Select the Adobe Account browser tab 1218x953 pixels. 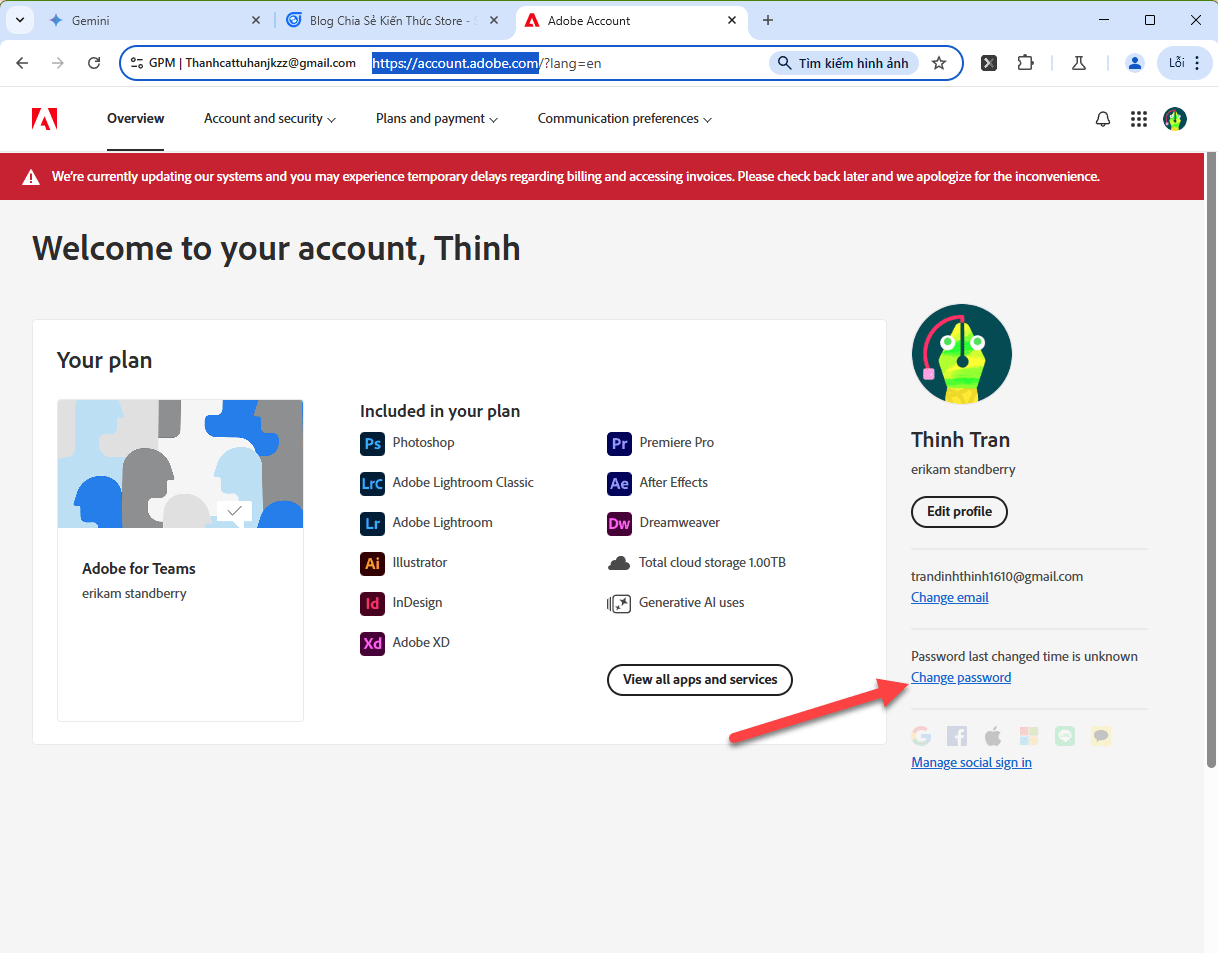(630, 20)
